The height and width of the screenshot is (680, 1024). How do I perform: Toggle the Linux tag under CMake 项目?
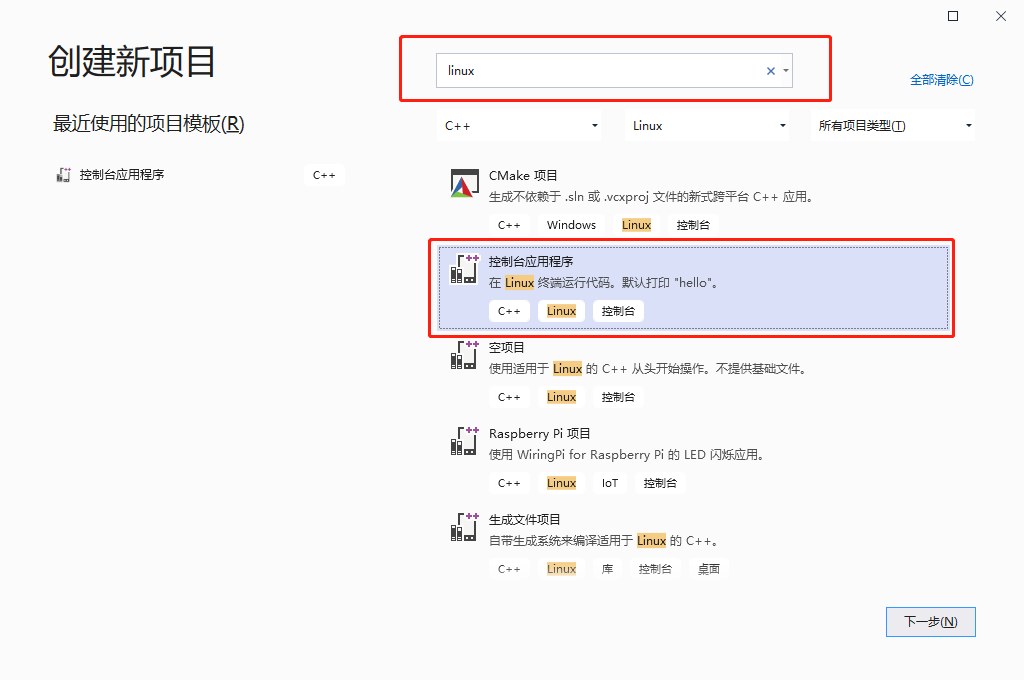(636, 224)
